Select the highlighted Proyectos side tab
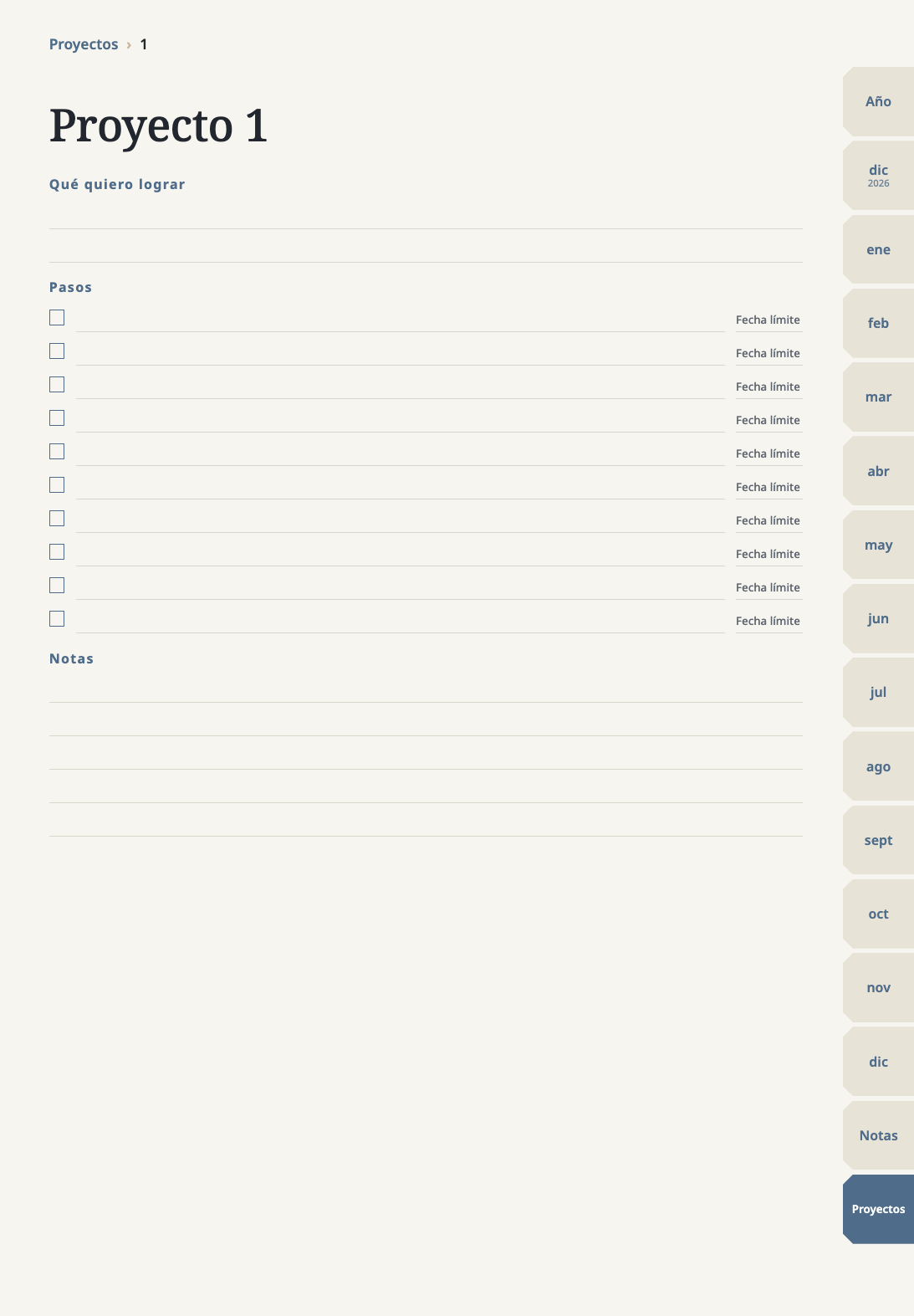 click(x=878, y=1209)
